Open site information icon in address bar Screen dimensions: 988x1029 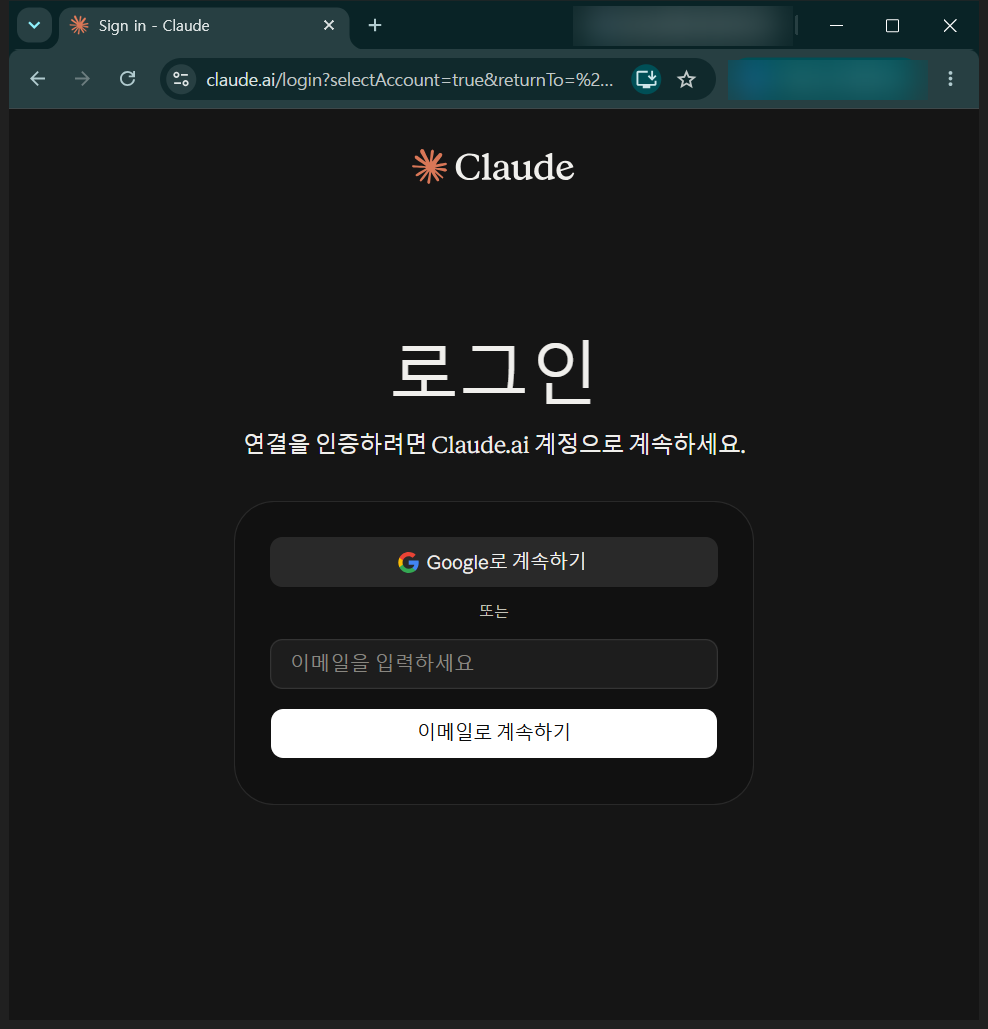click(181, 79)
